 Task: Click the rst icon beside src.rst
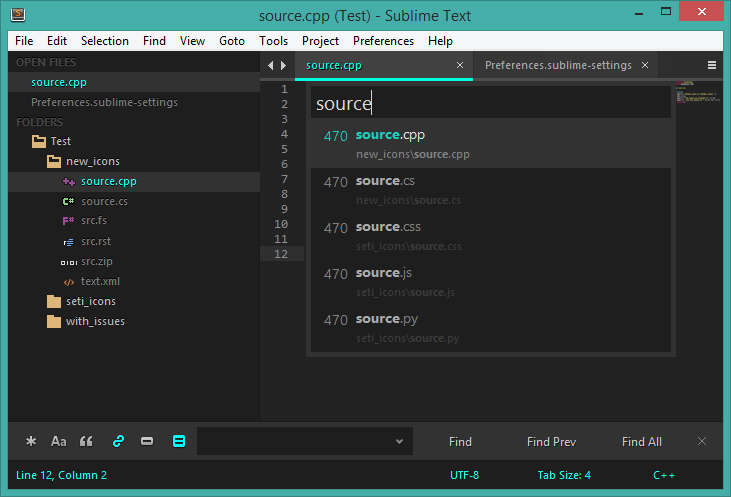coord(69,242)
